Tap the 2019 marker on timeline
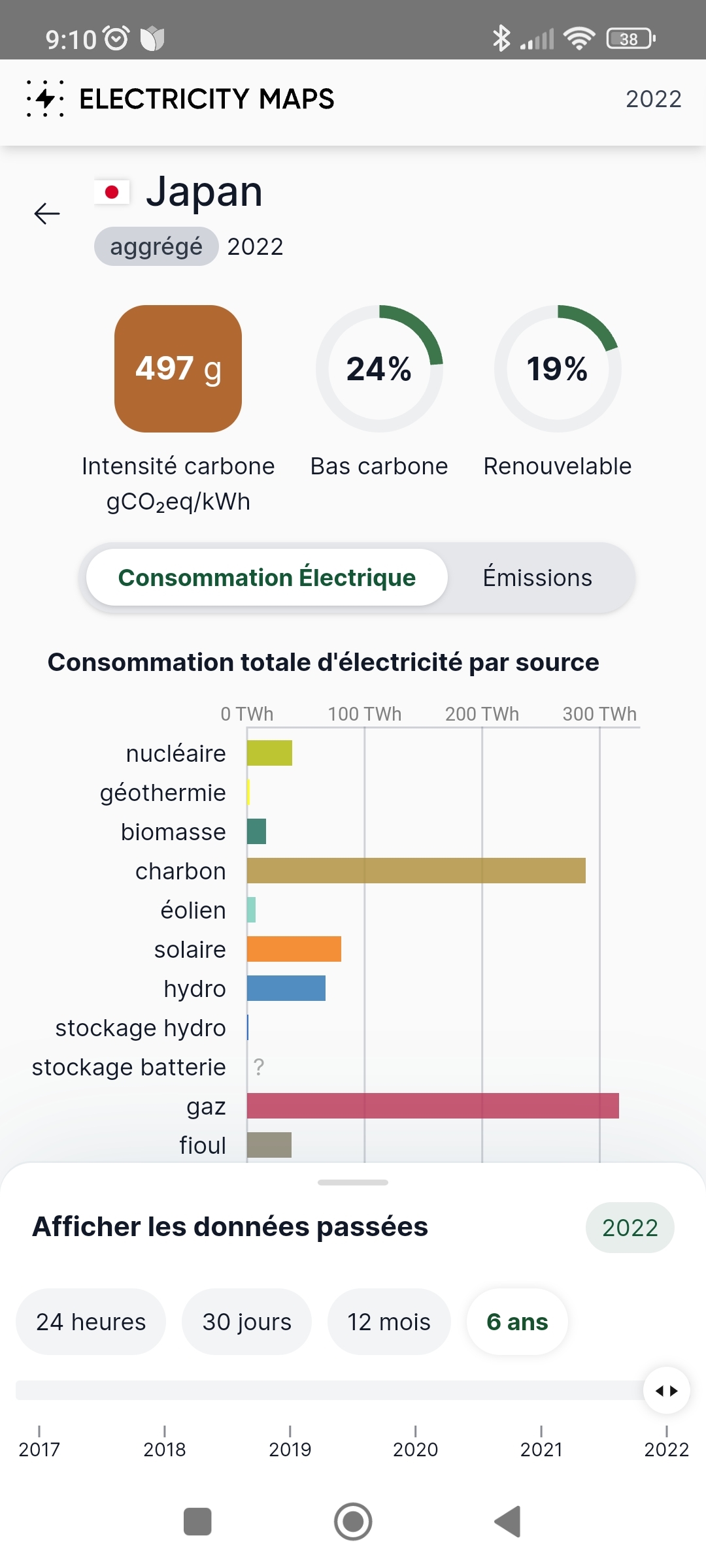The image size is (706, 1568). coord(290,1443)
